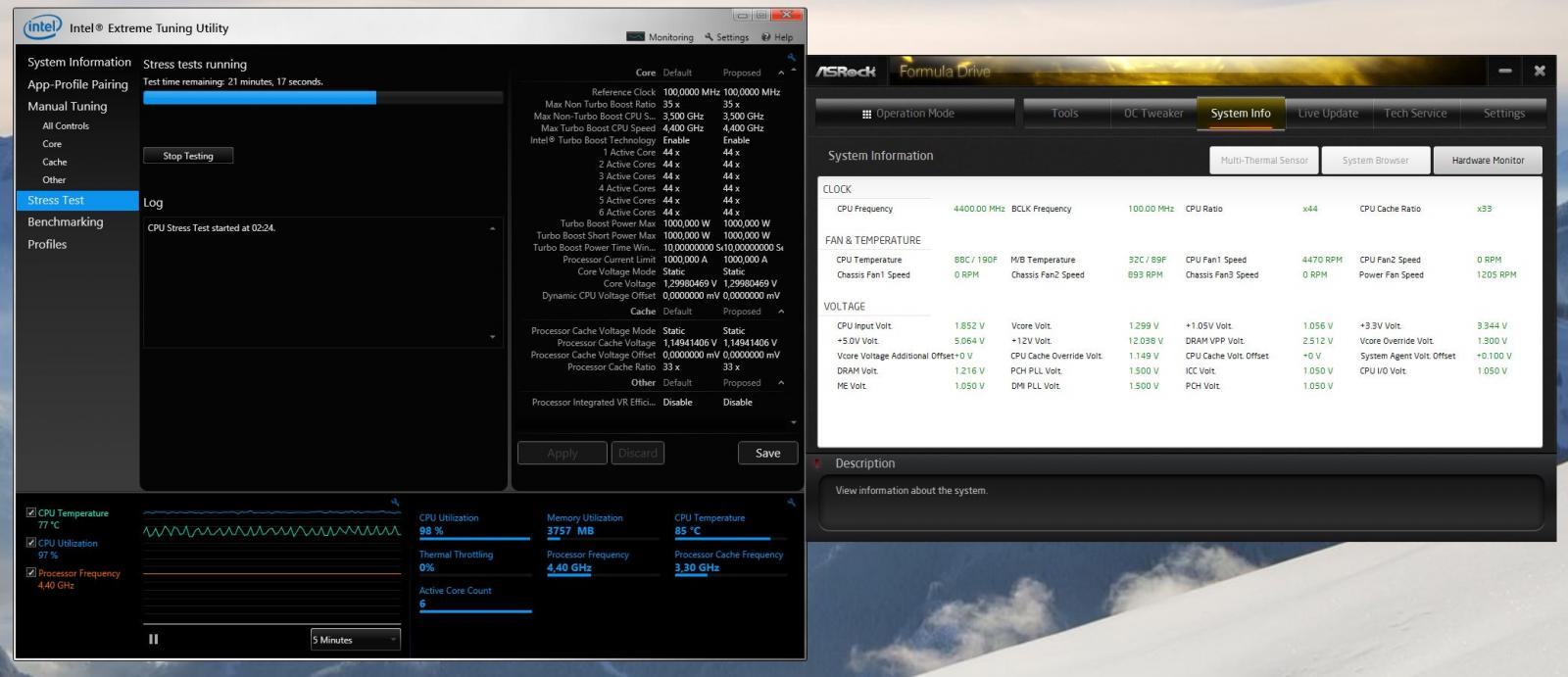Click the CPU Utilization 98 % bar
This screenshot has width=1568, height=677.
point(474,538)
